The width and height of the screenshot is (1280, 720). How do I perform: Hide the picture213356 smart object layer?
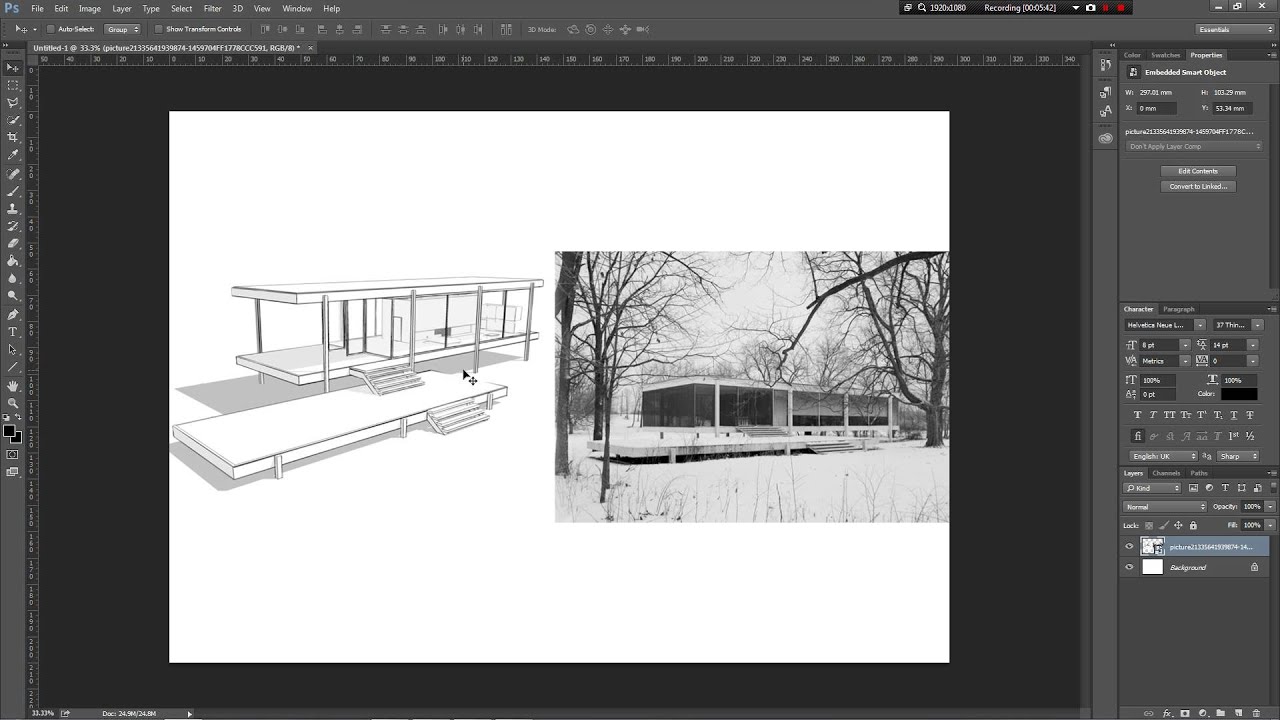click(x=1130, y=547)
